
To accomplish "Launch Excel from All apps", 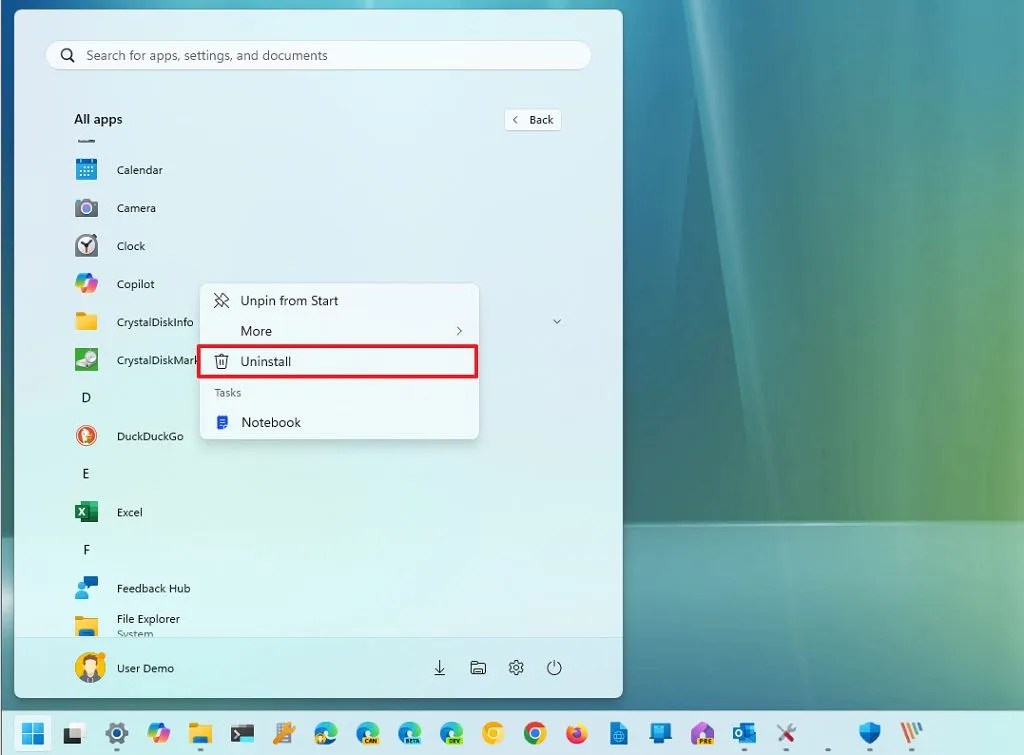I will tap(130, 511).
